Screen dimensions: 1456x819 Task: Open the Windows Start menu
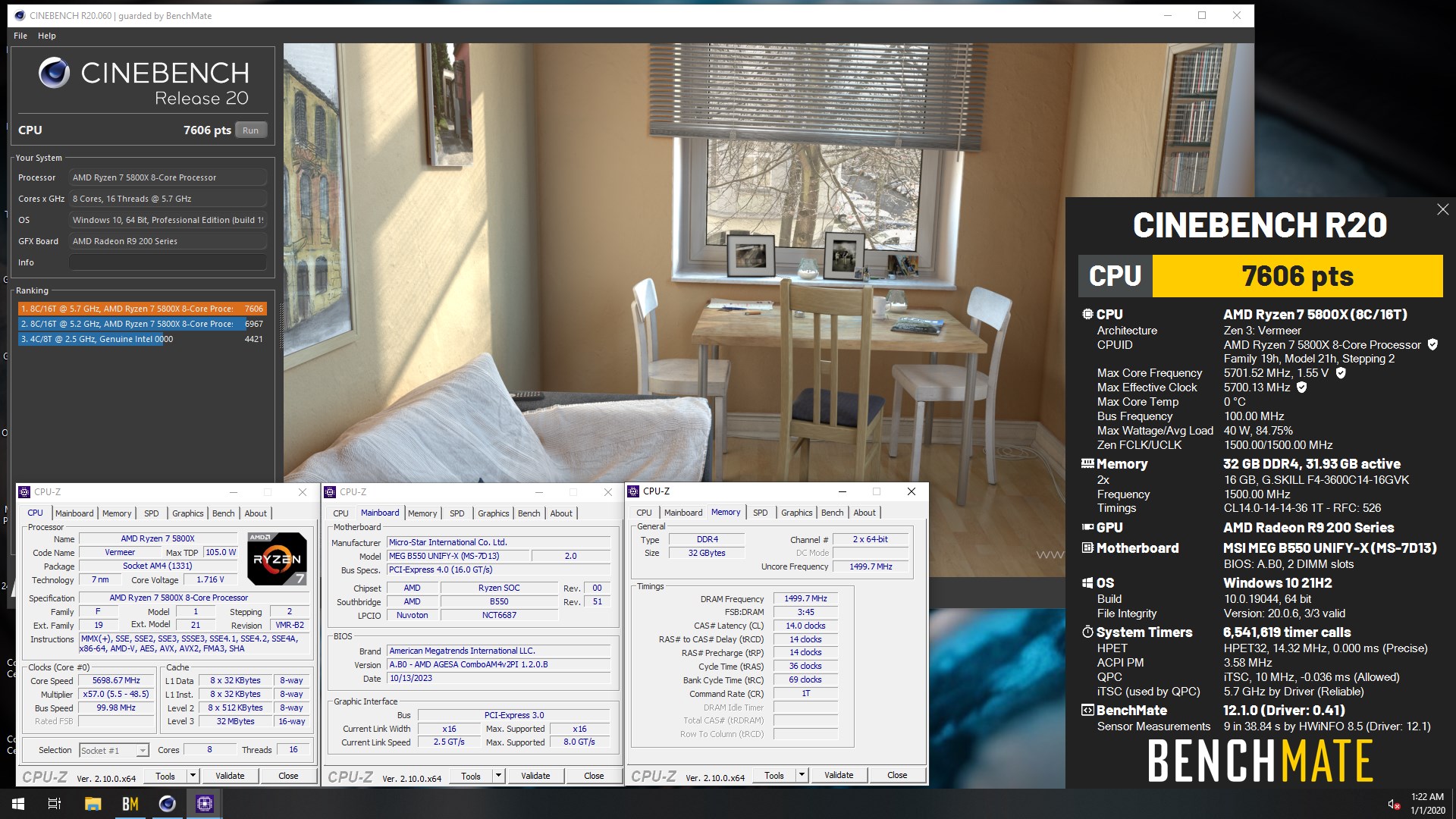(x=18, y=804)
